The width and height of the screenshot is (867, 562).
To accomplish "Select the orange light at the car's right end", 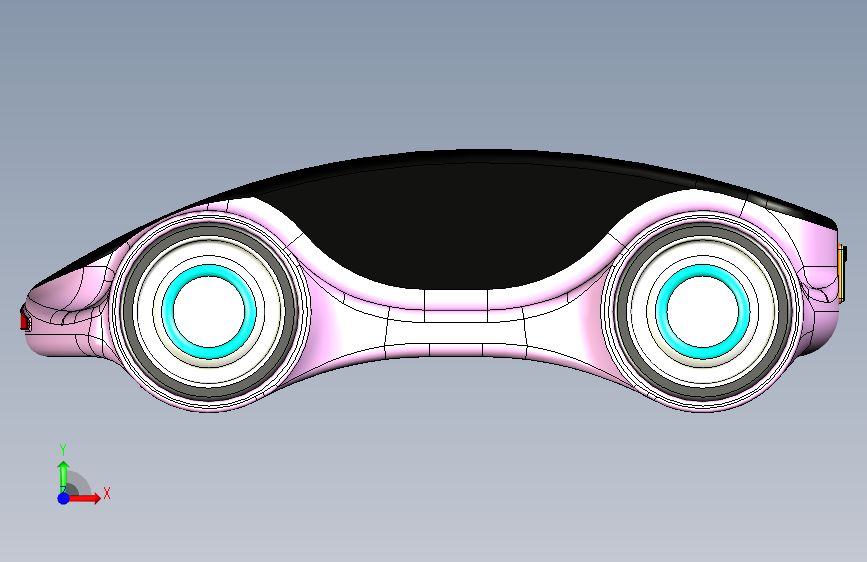I will pyautogui.click(x=842, y=273).
